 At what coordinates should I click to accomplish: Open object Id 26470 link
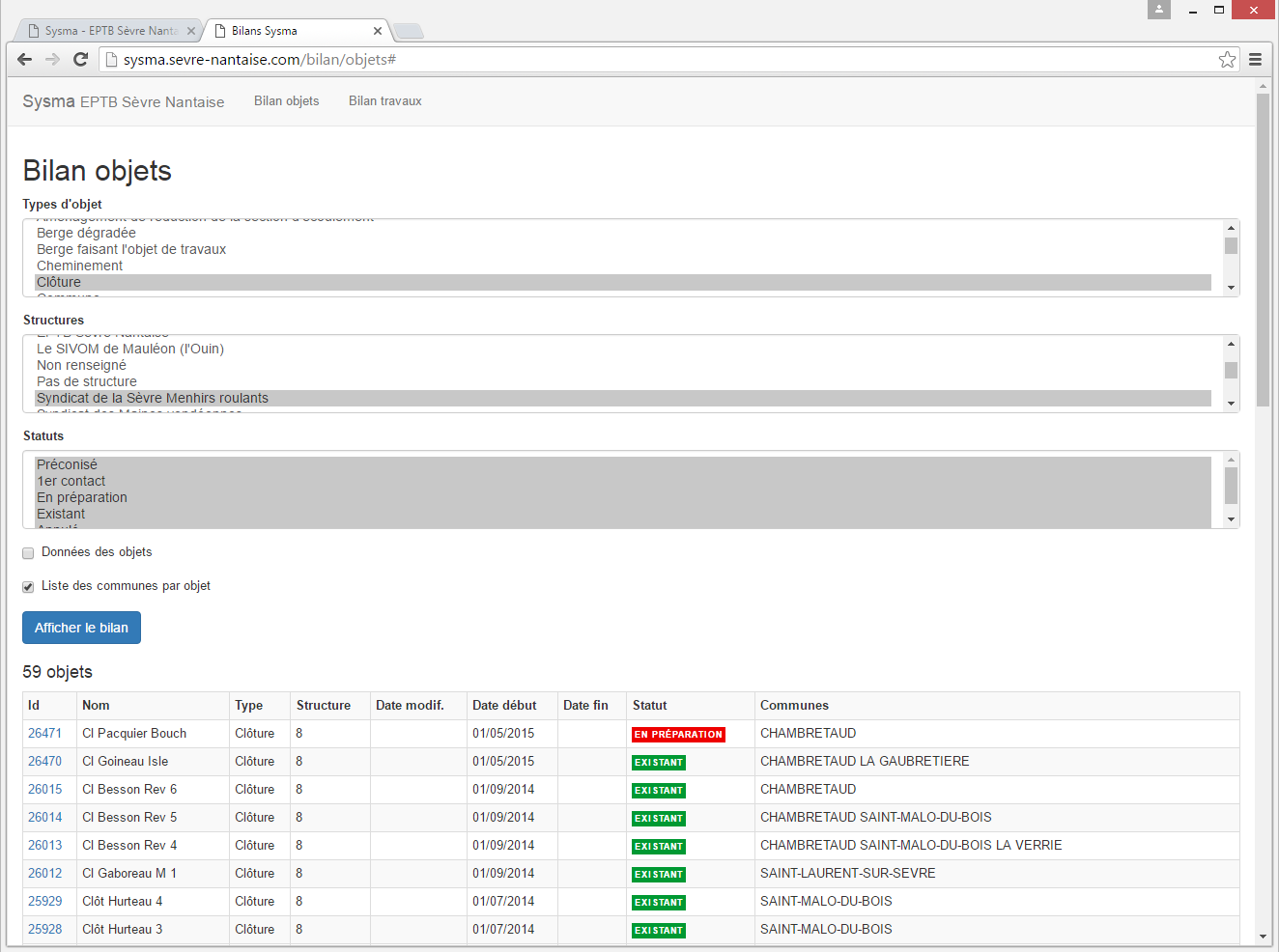[44, 761]
